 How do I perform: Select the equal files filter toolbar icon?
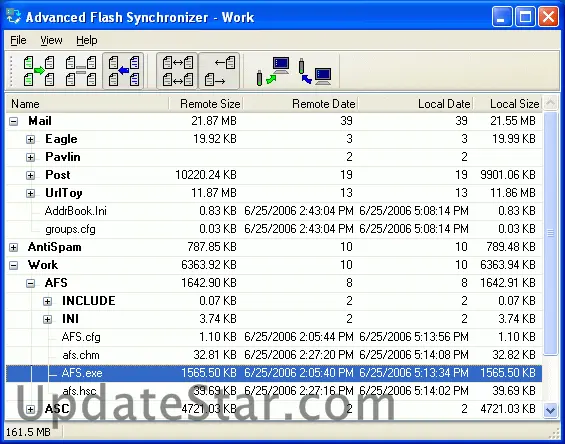tap(81, 71)
